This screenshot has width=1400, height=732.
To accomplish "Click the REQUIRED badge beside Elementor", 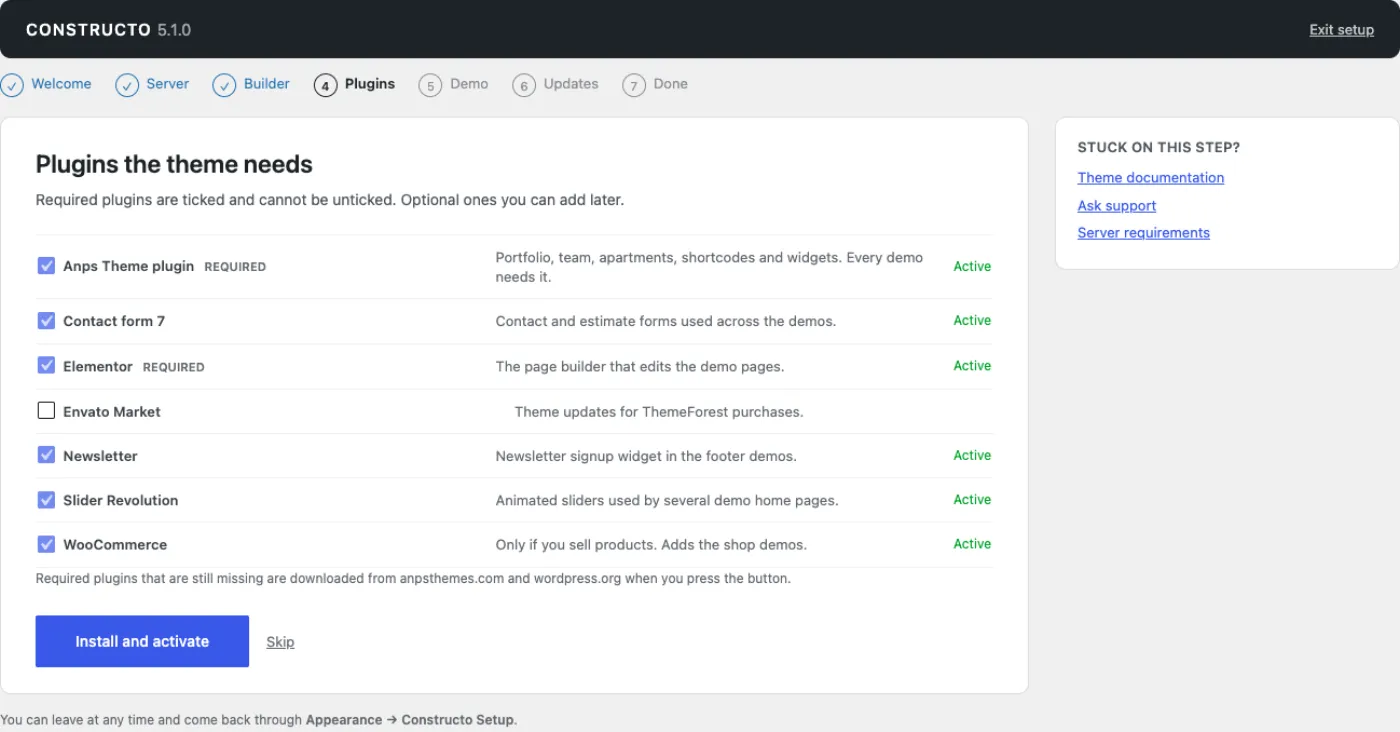I will pyautogui.click(x=174, y=367).
